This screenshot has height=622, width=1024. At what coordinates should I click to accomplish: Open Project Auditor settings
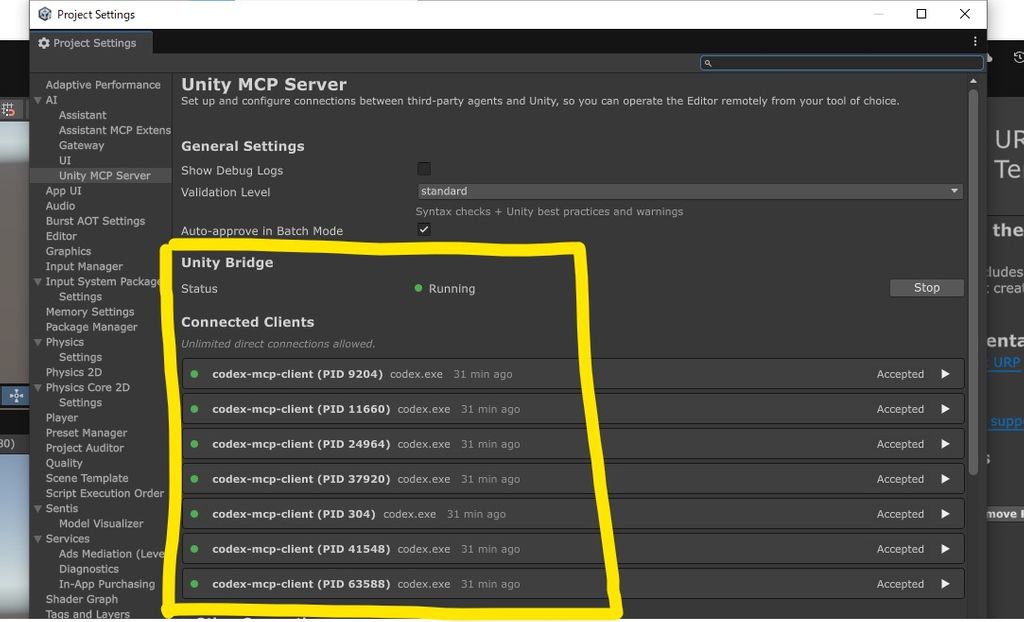84,448
